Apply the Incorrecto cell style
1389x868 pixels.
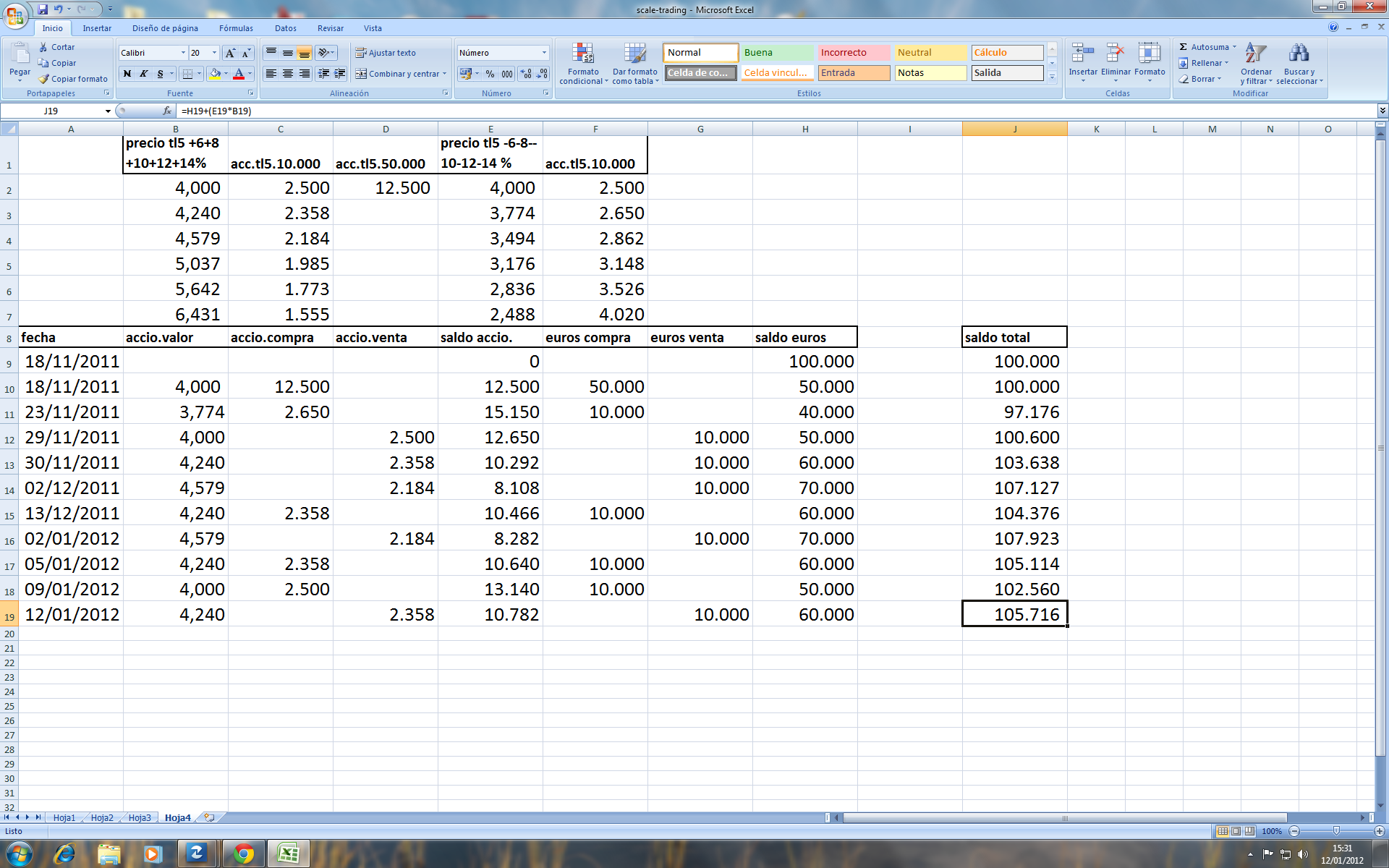pos(854,53)
